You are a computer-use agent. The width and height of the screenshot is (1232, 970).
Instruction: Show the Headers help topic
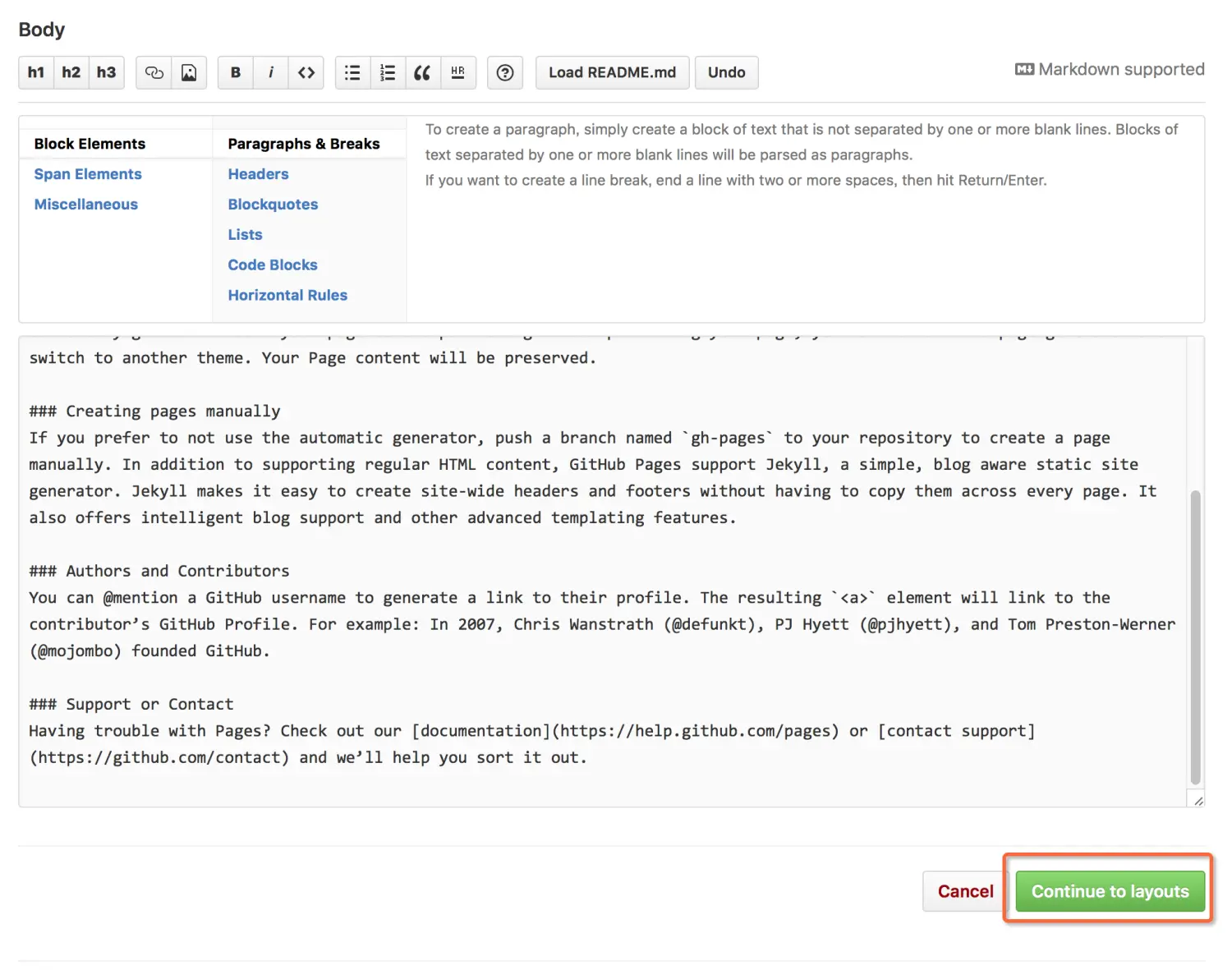258,174
